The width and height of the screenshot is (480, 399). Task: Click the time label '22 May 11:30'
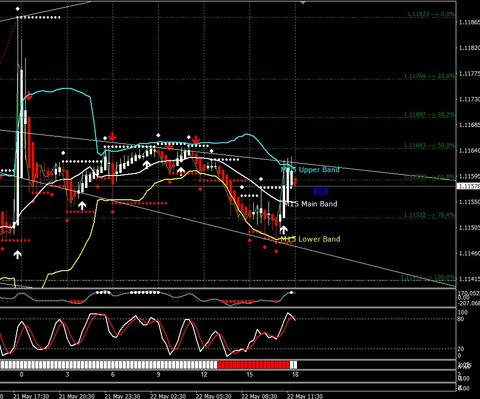[305, 396]
